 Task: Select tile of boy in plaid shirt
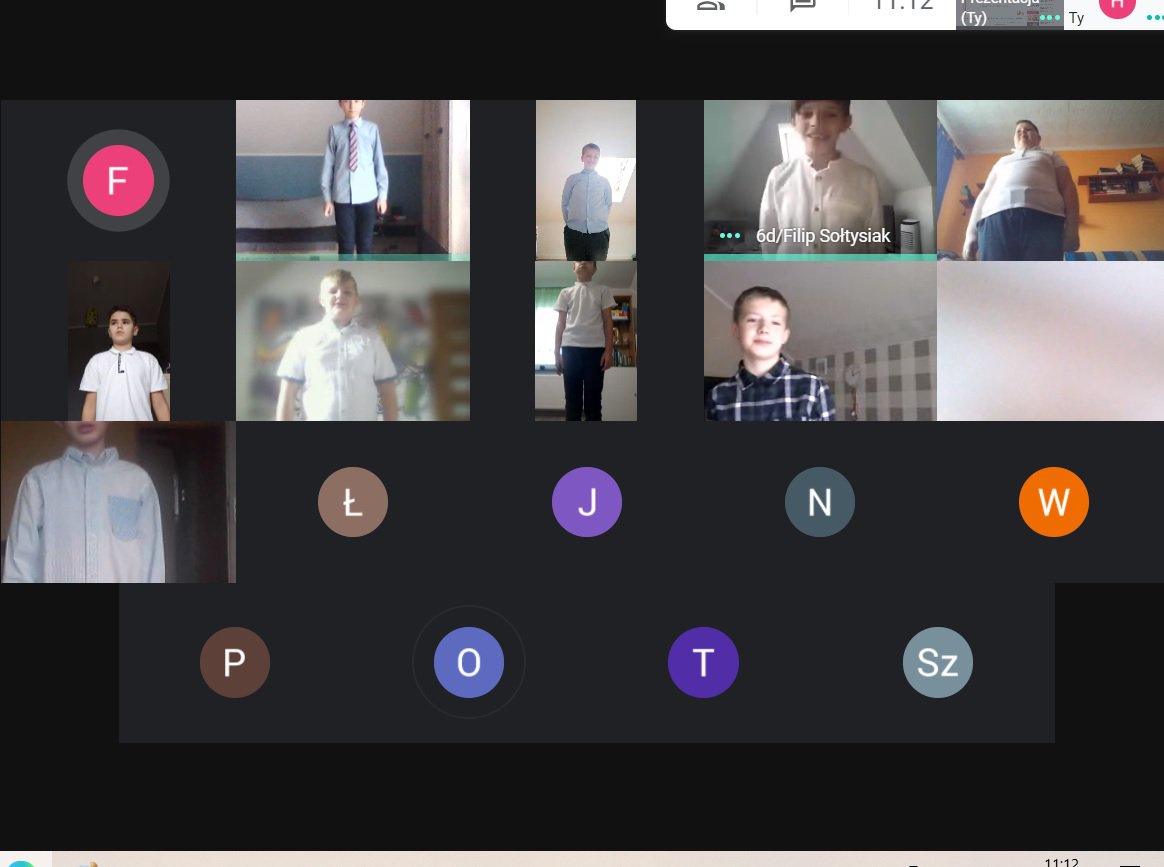820,341
